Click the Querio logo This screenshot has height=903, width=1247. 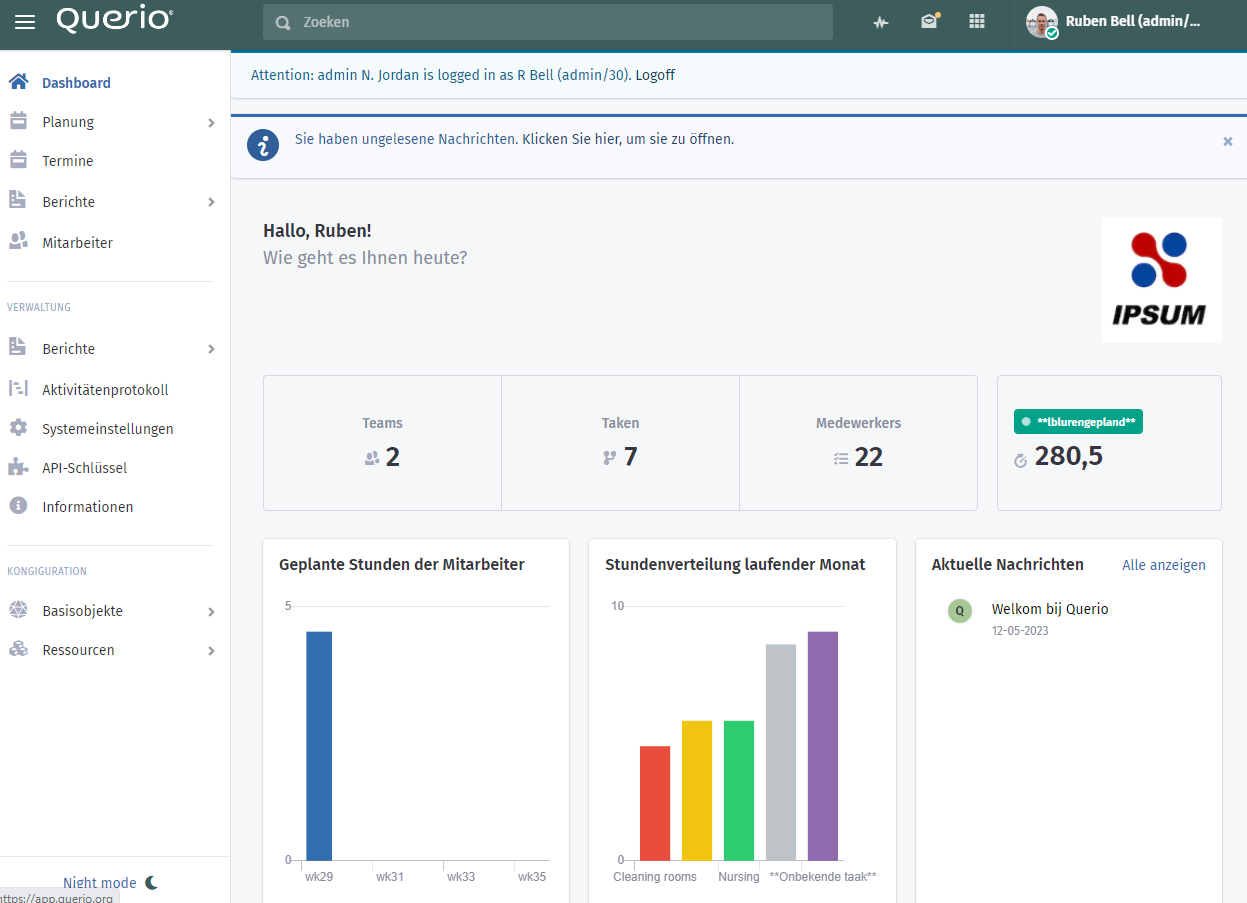click(x=115, y=20)
